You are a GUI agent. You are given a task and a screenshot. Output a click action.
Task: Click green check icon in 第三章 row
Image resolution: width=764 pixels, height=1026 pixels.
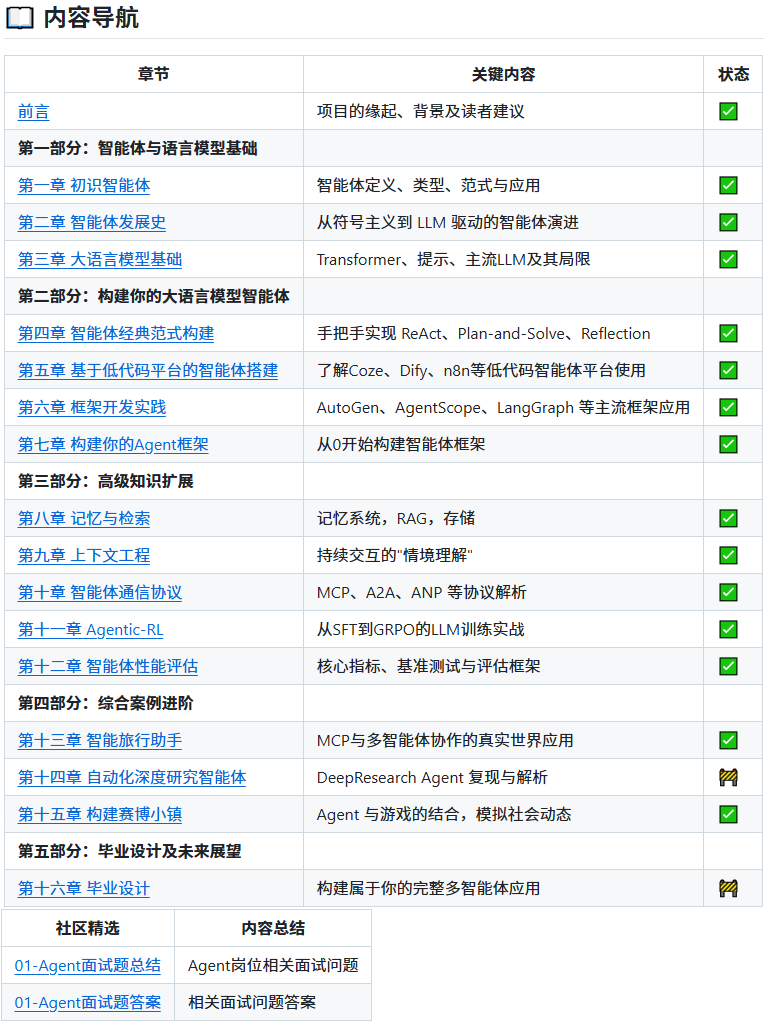pos(728,260)
